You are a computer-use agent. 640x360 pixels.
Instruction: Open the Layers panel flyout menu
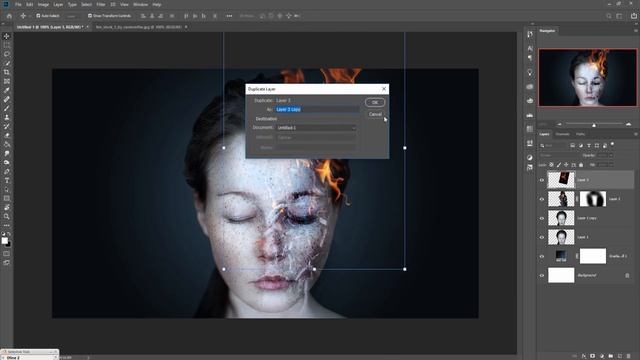(x=636, y=134)
